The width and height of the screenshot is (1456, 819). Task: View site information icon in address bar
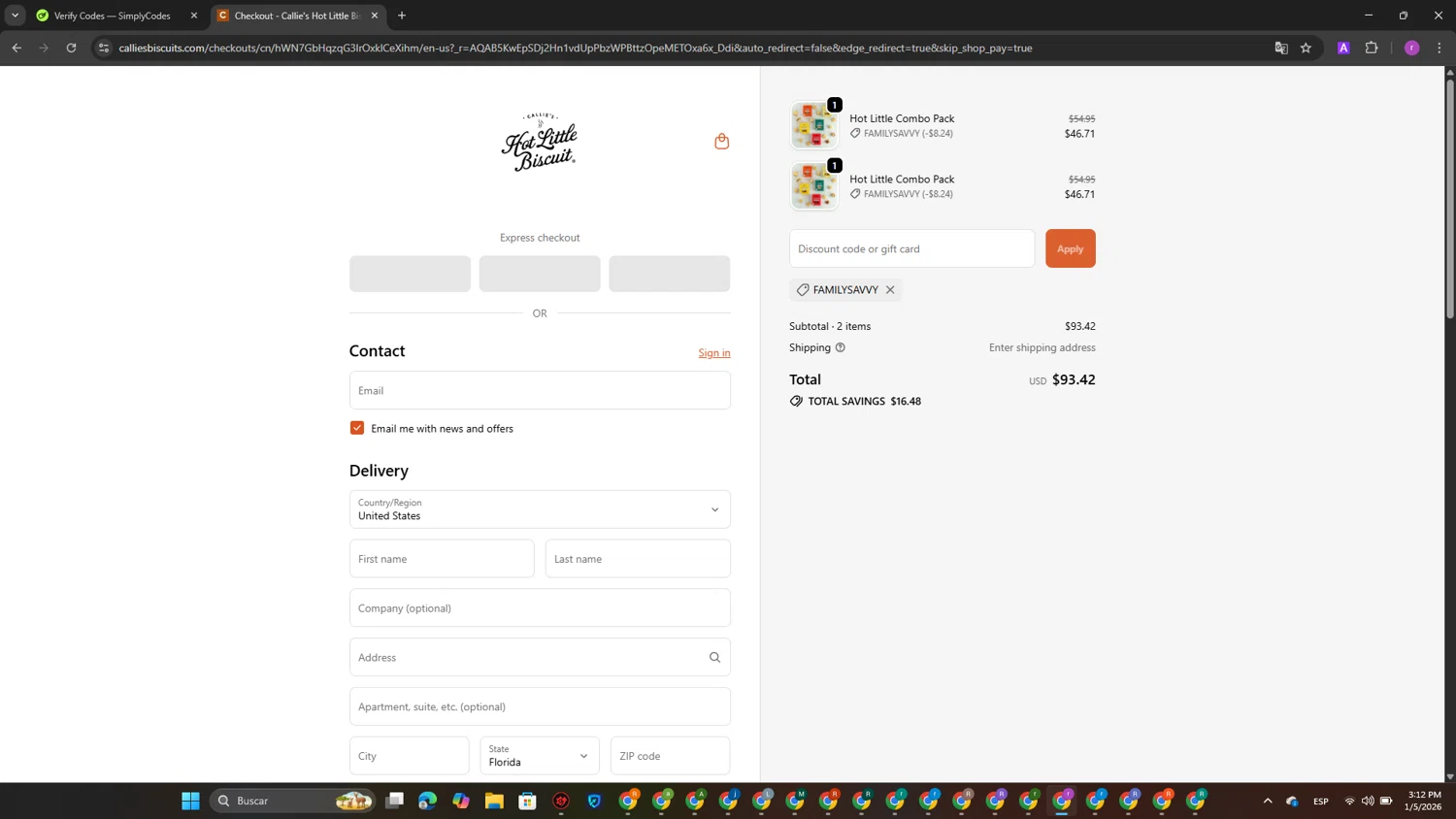point(104,48)
